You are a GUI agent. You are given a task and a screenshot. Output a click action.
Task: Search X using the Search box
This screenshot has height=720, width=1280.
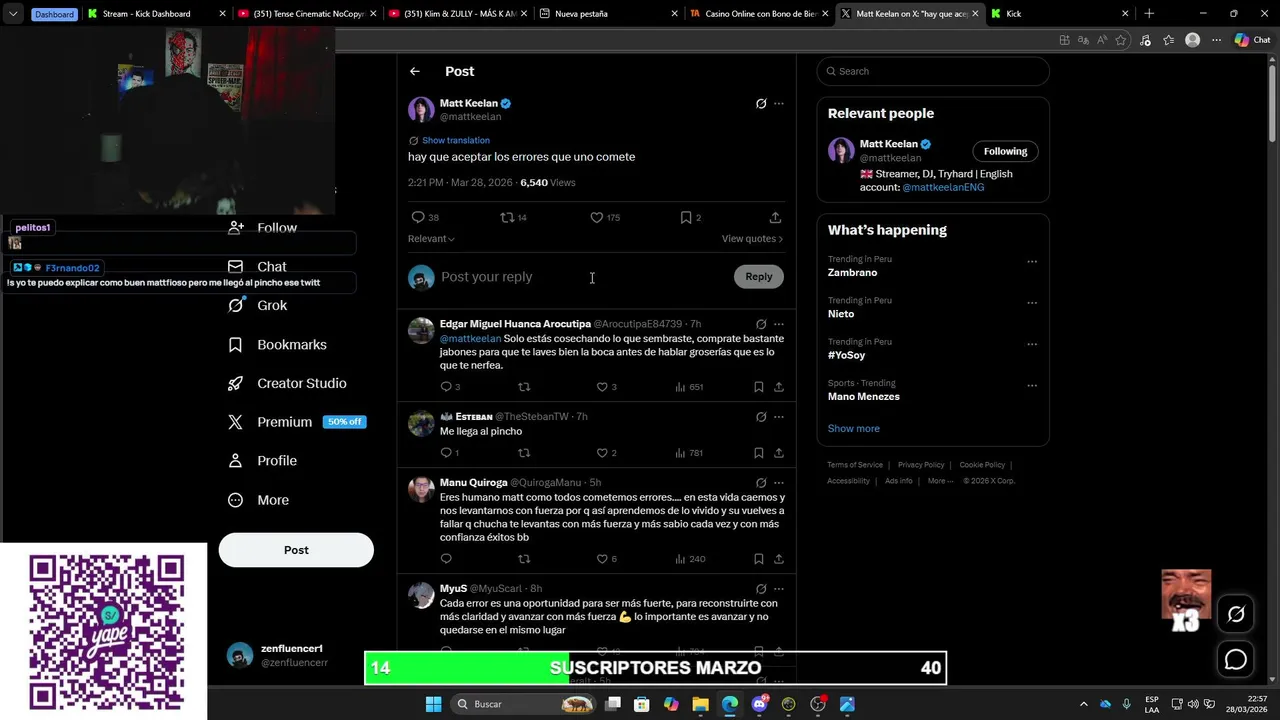(933, 71)
